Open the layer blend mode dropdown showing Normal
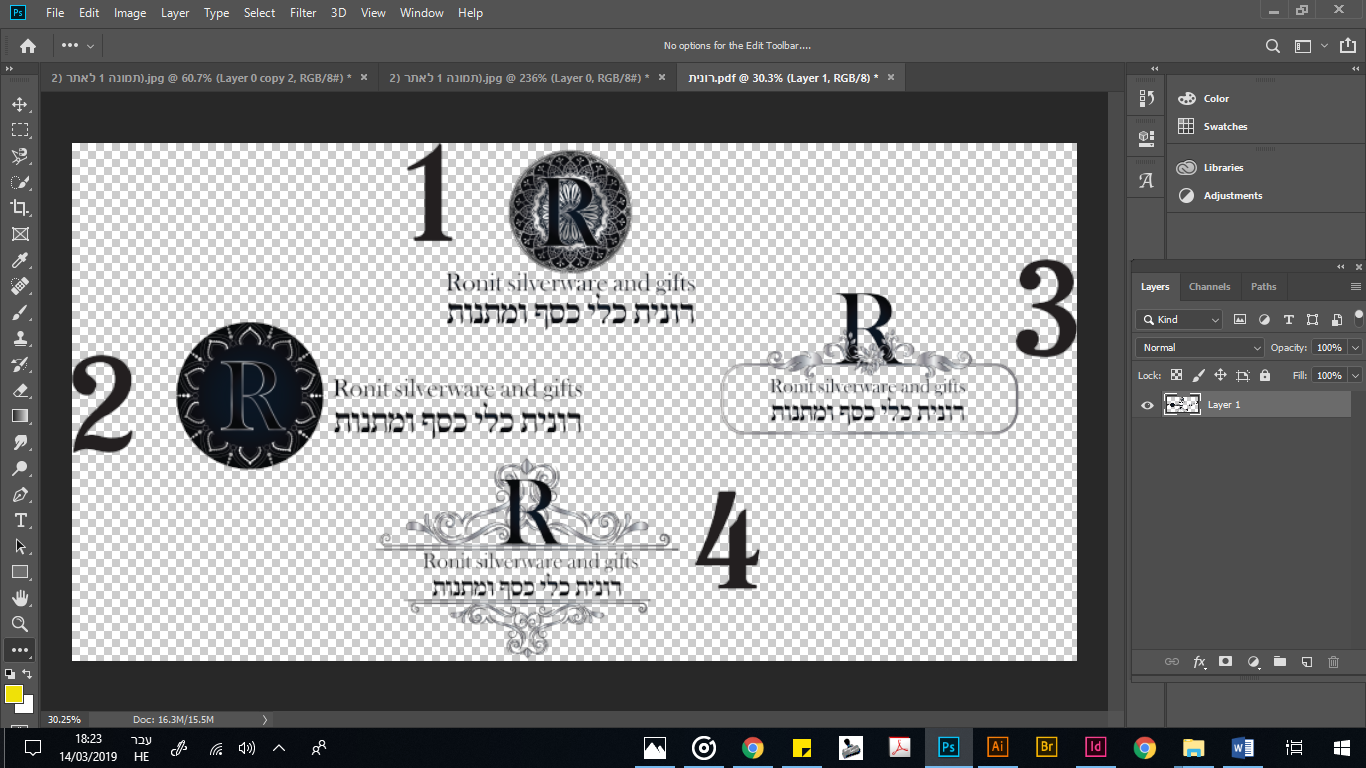Image resolution: width=1366 pixels, height=768 pixels. pos(1198,347)
